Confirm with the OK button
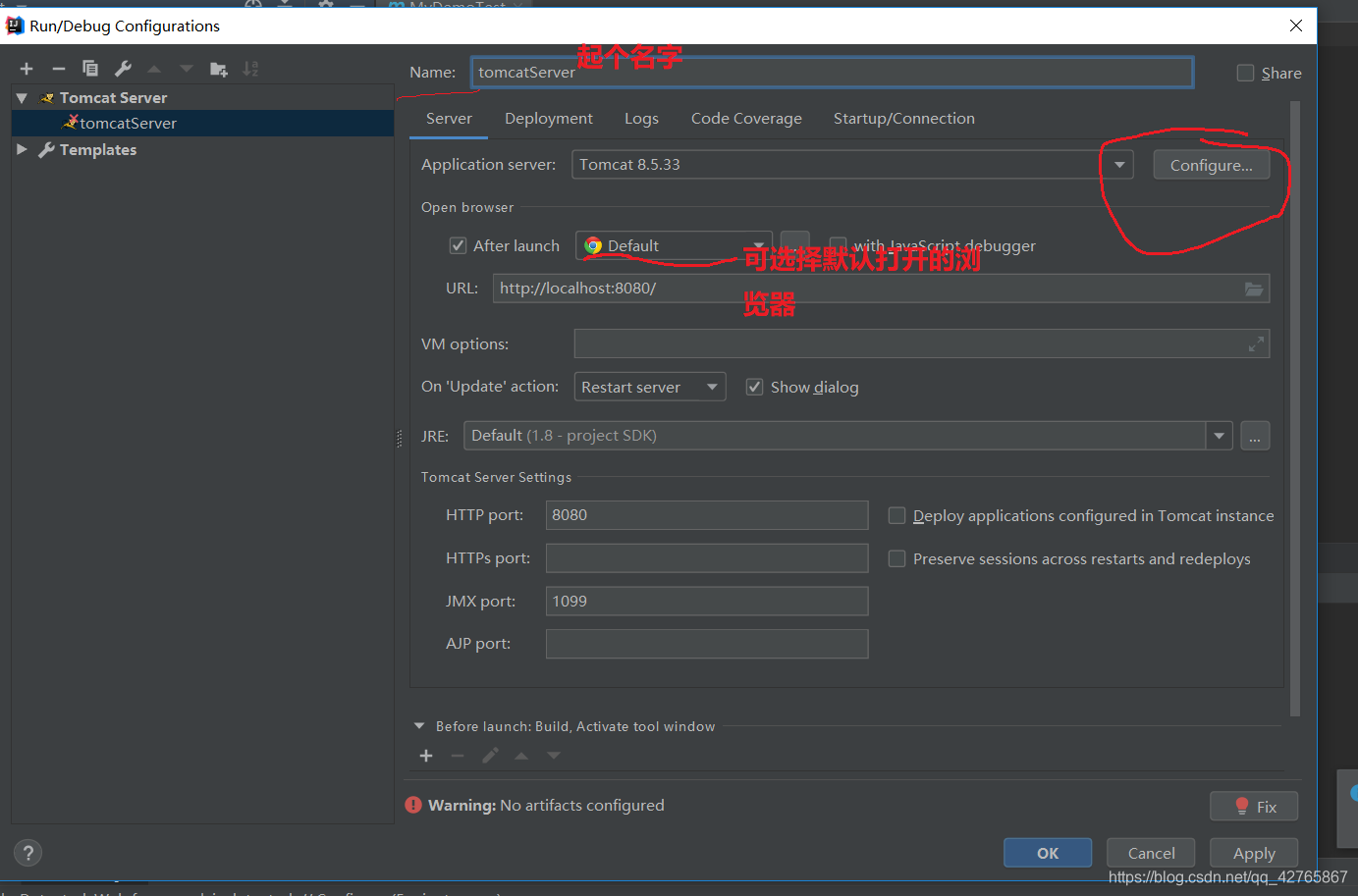 (1048, 853)
